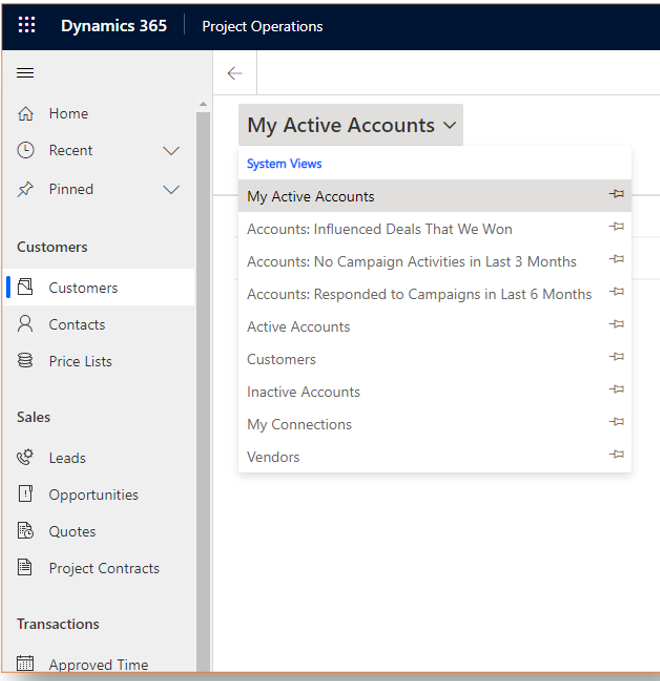Choose Accounts: Responded to Campaigns in Last 6 Months
Image resolution: width=660 pixels, height=681 pixels.
(435, 294)
